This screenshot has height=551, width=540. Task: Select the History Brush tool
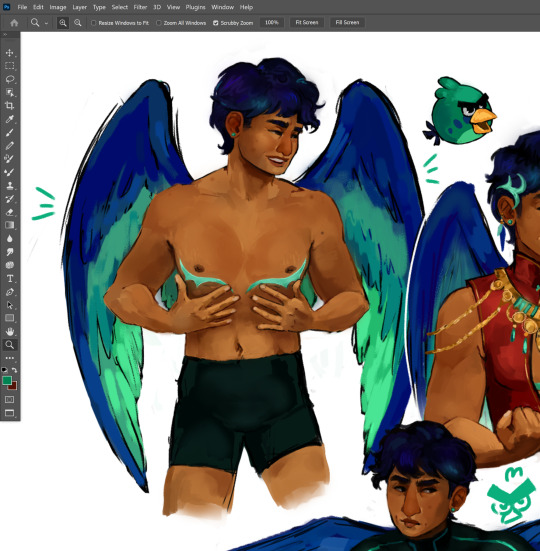(9, 199)
